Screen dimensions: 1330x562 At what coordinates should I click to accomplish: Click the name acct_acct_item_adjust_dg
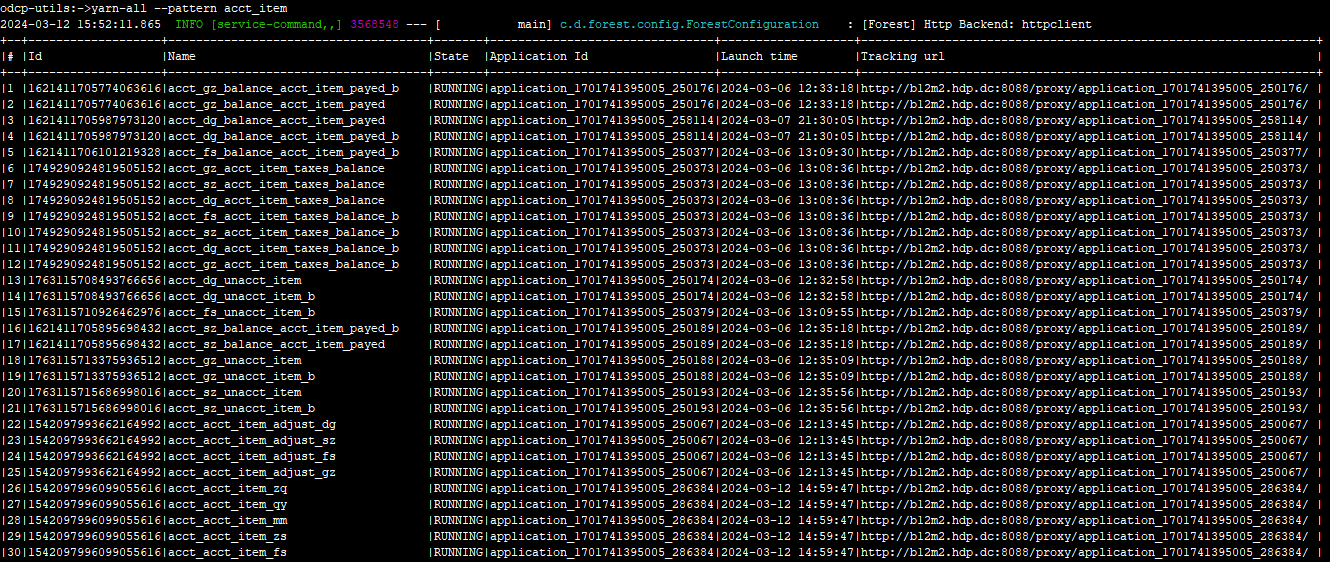[x=252, y=424]
